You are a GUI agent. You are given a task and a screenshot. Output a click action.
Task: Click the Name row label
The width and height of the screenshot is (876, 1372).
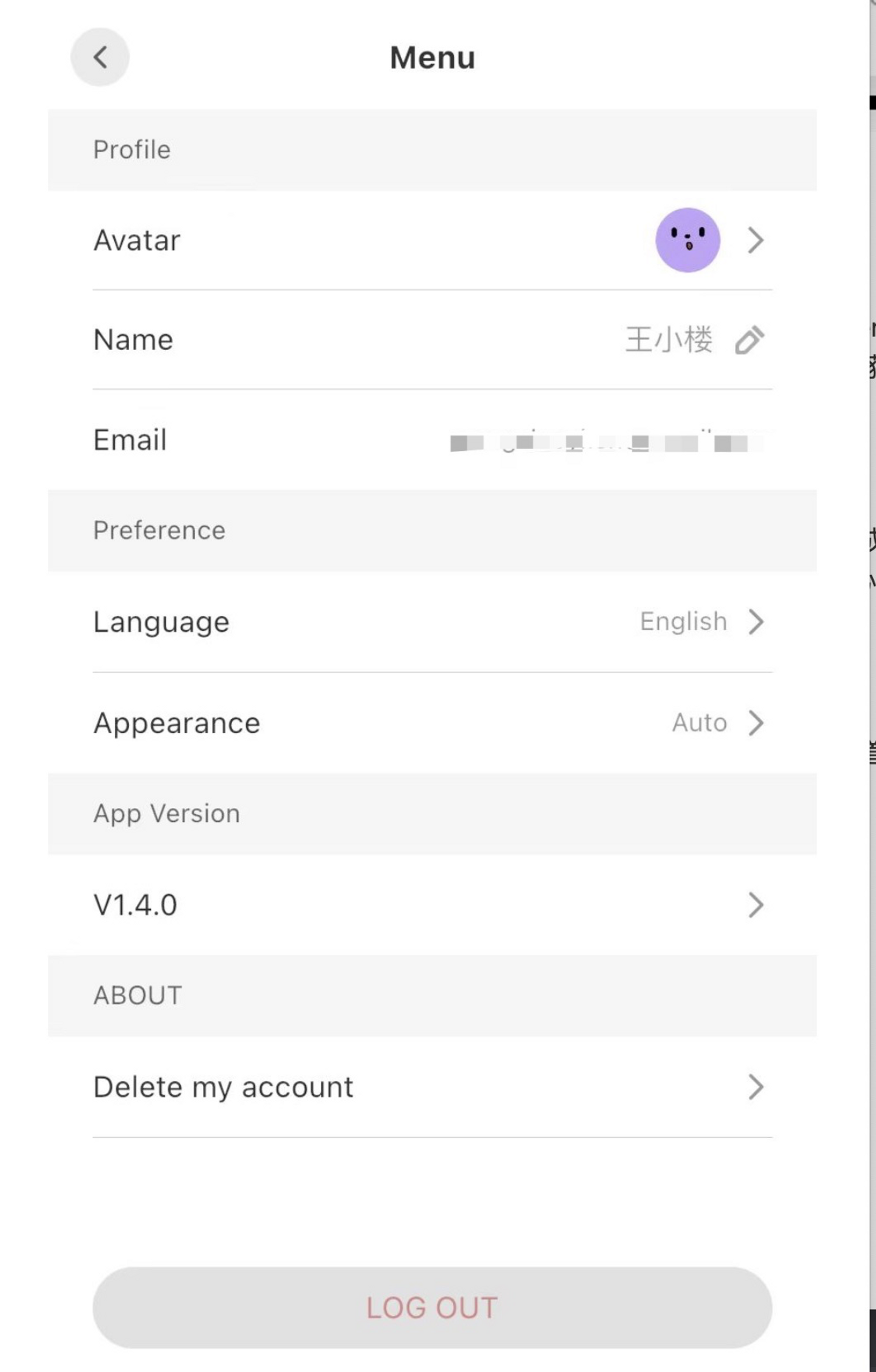pos(133,340)
